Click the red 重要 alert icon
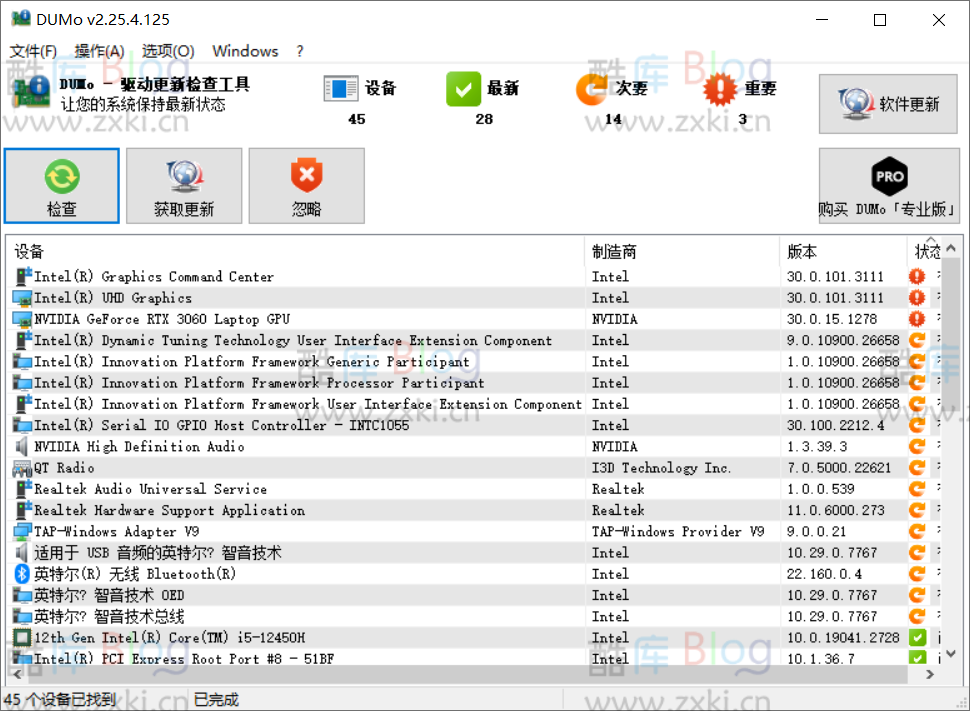This screenshot has height=711, width=970. [x=720, y=89]
